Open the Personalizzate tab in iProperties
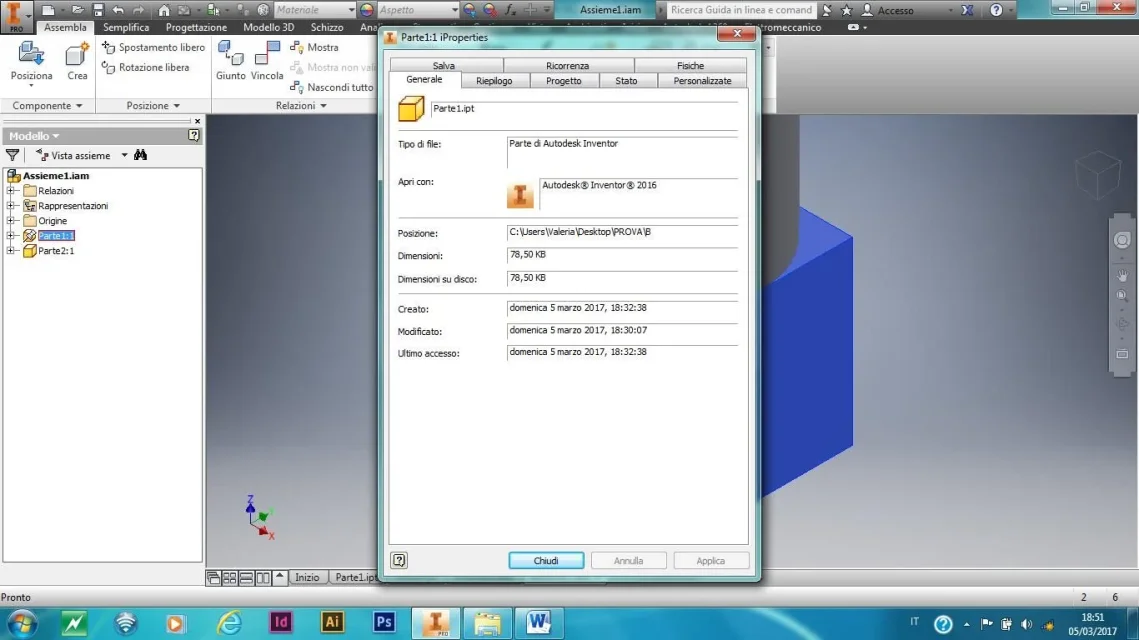This screenshot has height=640, width=1139. click(702, 81)
